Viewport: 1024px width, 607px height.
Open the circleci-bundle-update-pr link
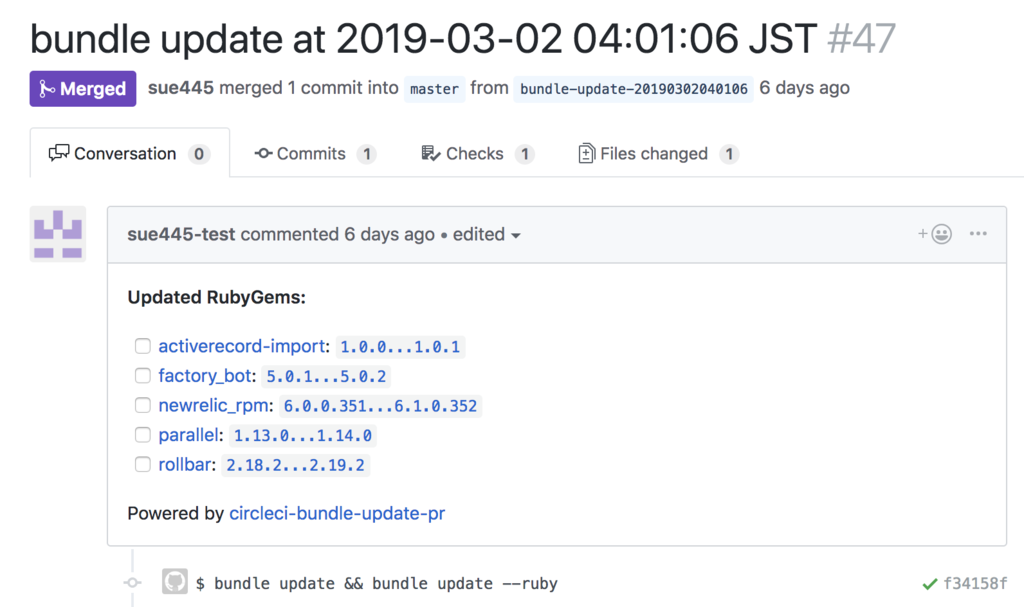(x=337, y=513)
